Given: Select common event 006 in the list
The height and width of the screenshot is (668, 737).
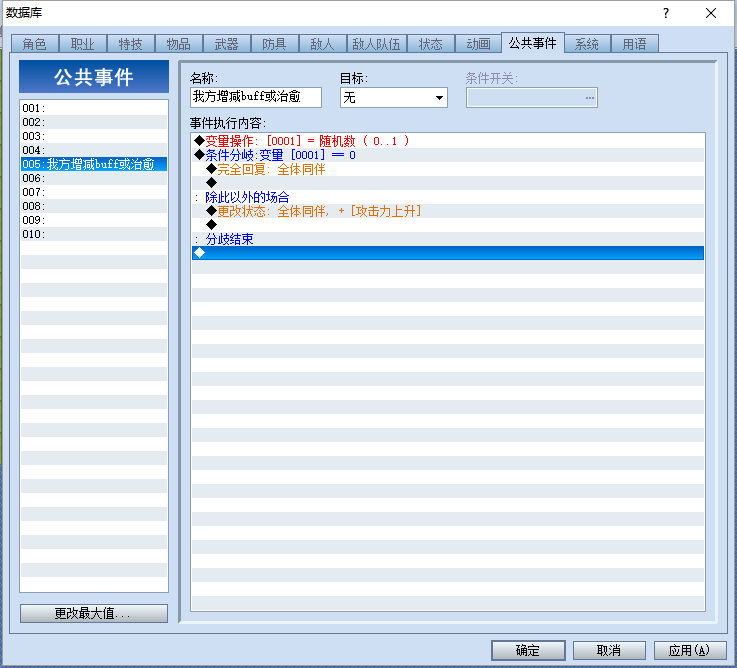Looking at the screenshot, I should coord(94,178).
